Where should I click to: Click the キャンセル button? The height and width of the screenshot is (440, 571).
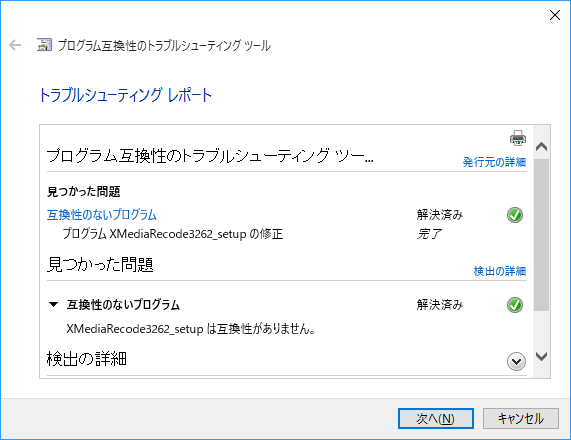520,419
